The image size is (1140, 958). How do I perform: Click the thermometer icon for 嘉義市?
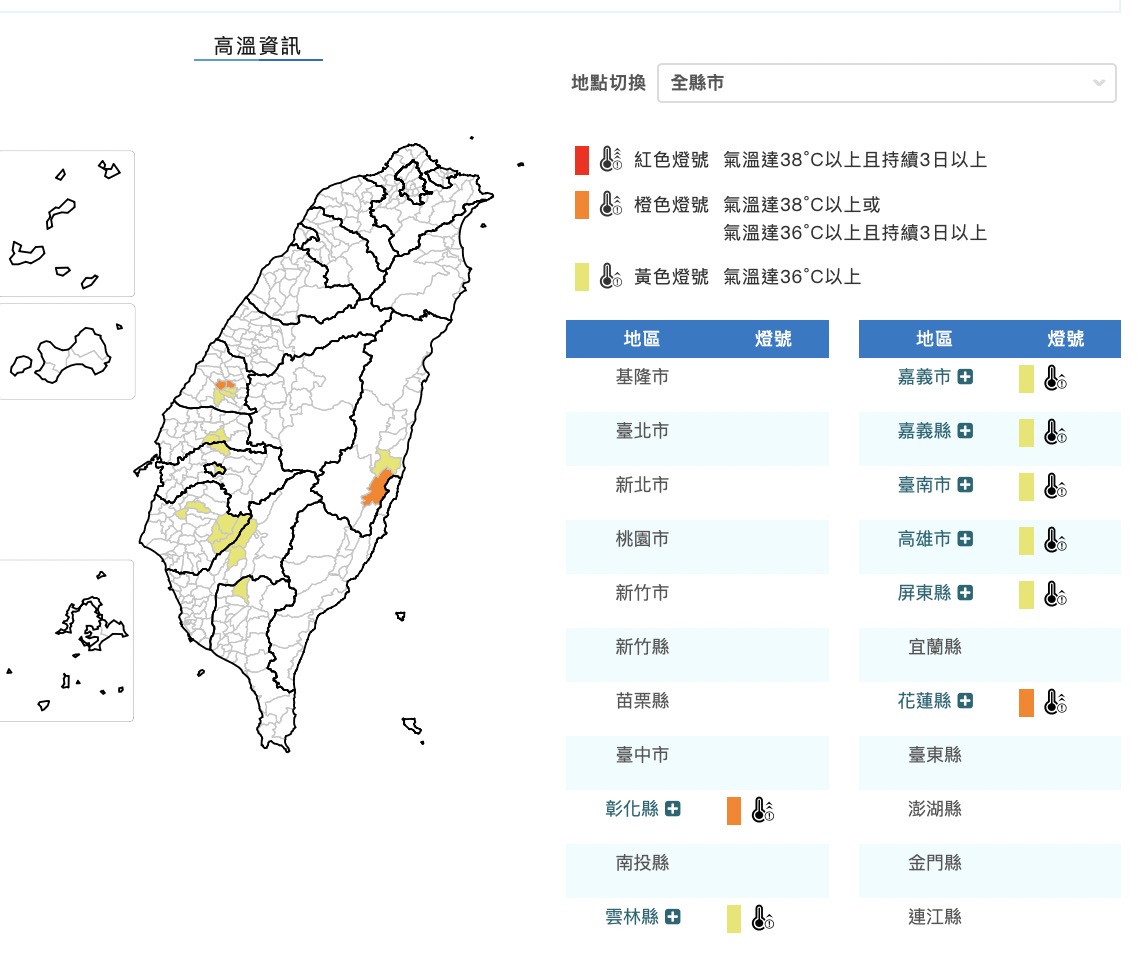point(1055,378)
